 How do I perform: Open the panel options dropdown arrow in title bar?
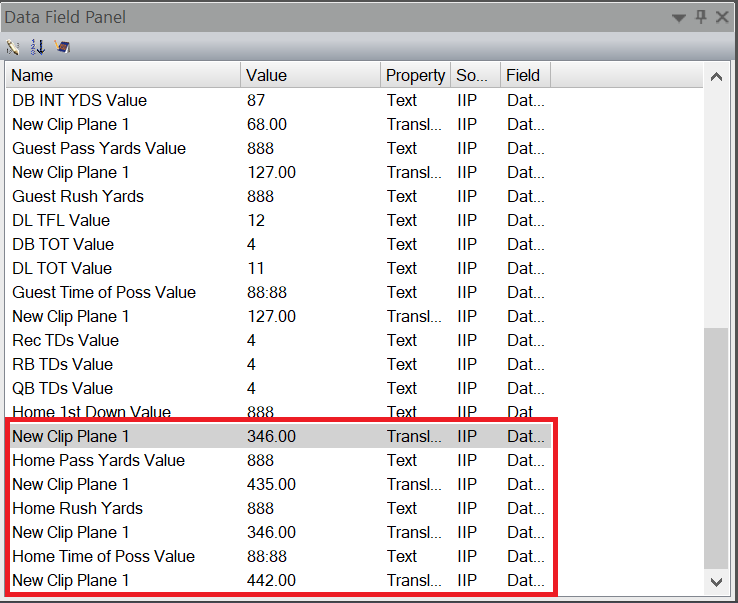click(x=679, y=18)
